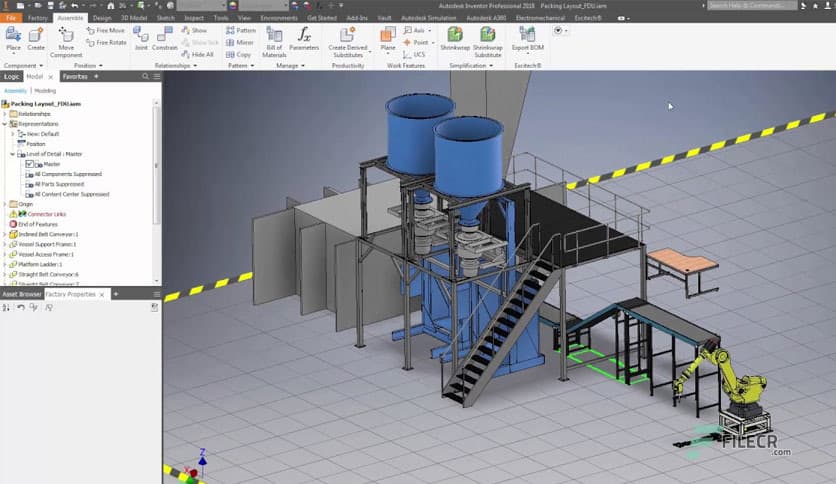Select the UCS tool
This screenshot has height=484, width=836.
coord(414,54)
